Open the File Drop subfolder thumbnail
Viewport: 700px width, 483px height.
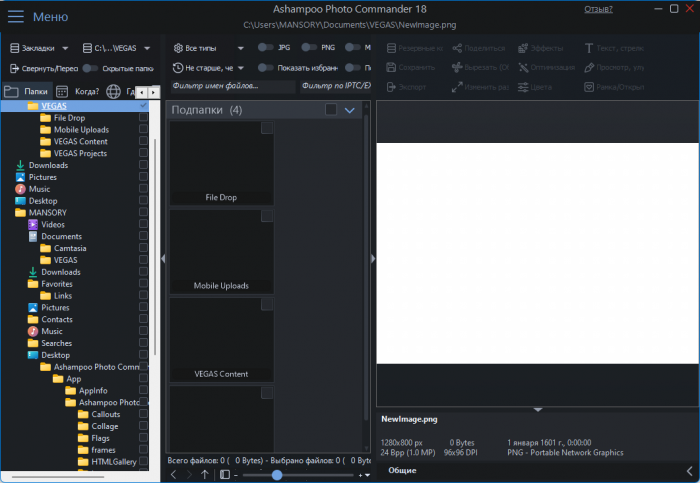pyautogui.click(x=221, y=163)
